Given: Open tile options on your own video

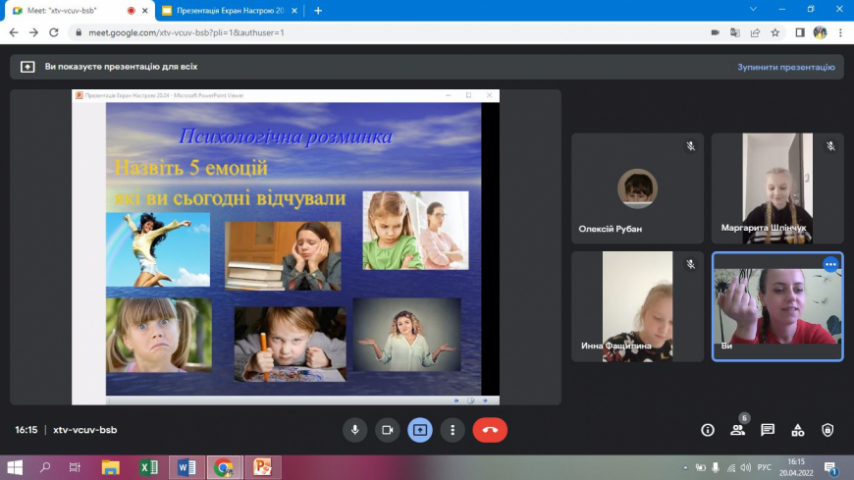Looking at the screenshot, I should [x=830, y=264].
